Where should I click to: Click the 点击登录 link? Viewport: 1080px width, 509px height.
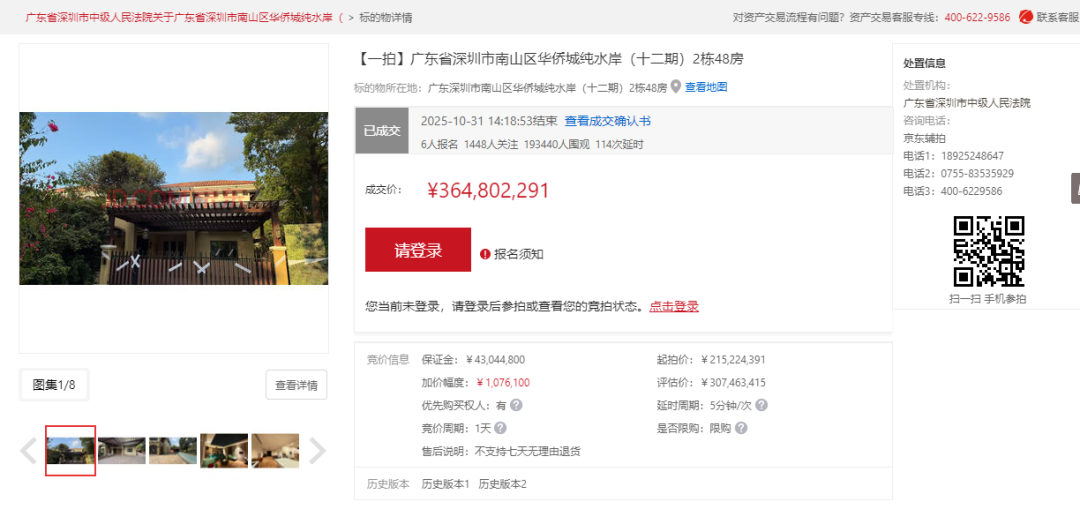[x=674, y=306]
